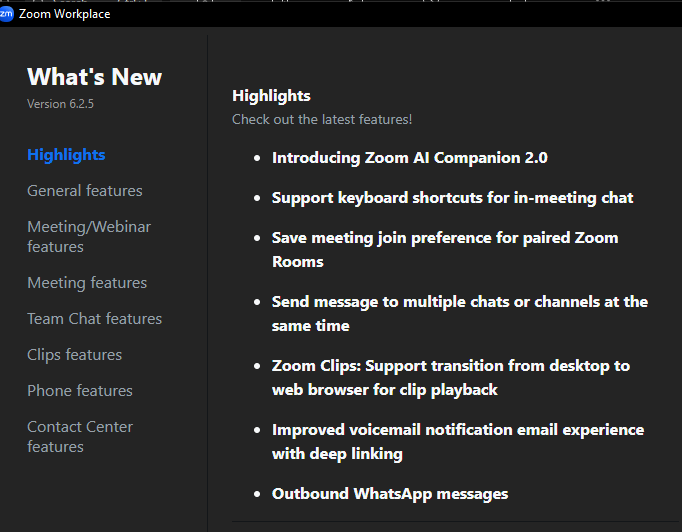Switch to Meeting/Webinar features section
Viewport: 682px width, 532px height.
89,237
